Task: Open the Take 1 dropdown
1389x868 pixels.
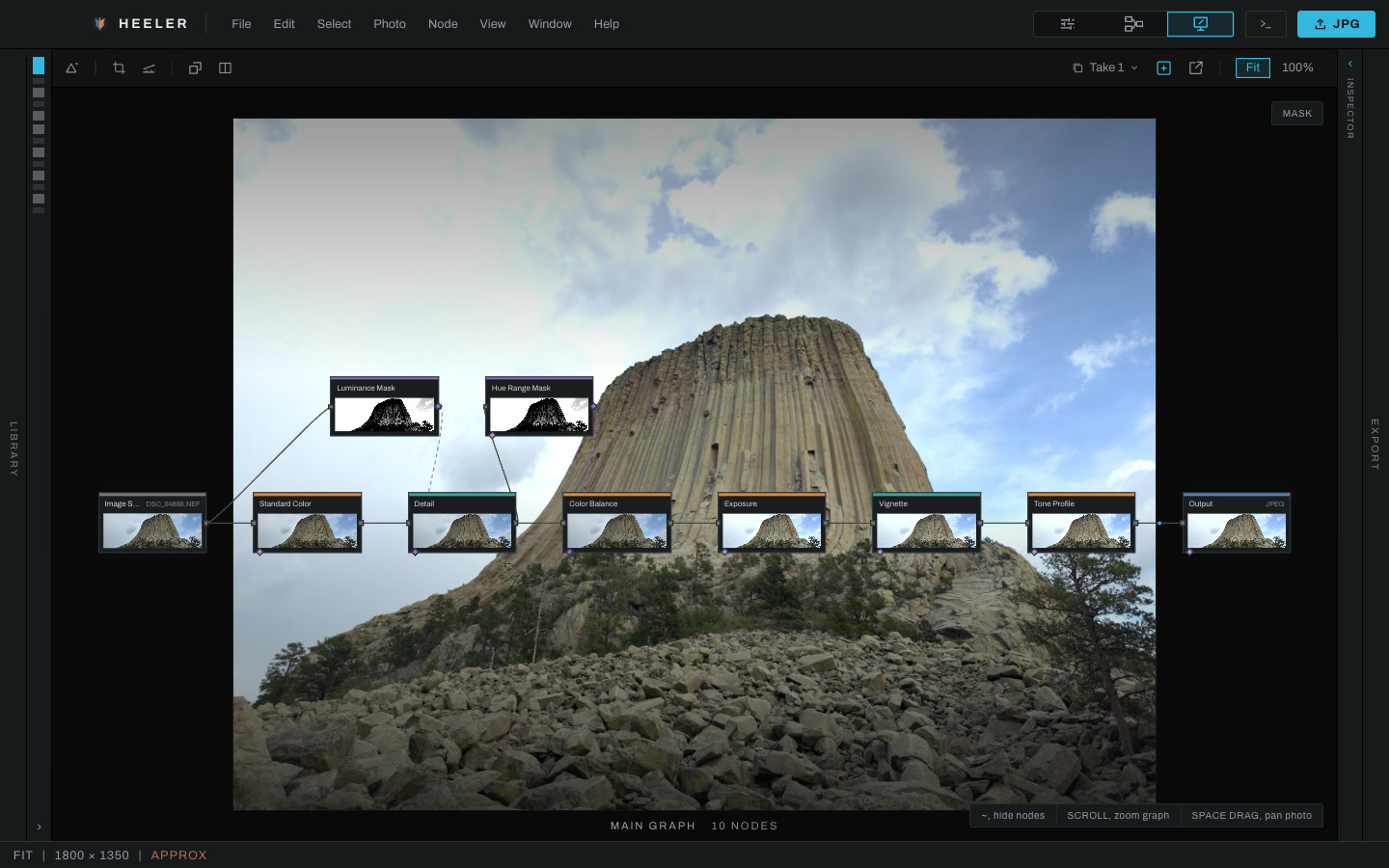Action: (1105, 68)
